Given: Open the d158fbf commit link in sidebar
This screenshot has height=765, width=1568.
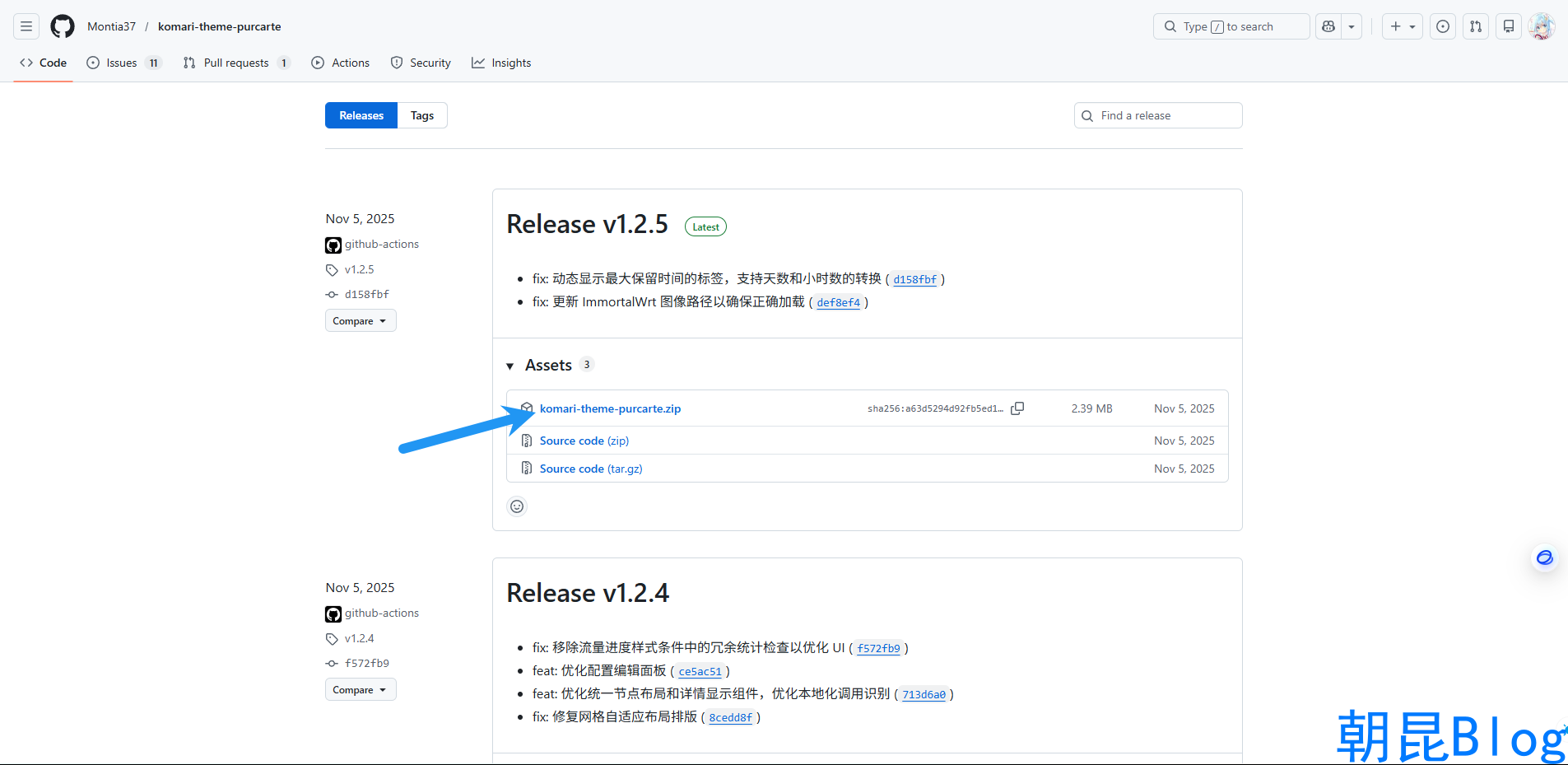Looking at the screenshot, I should pos(367,294).
